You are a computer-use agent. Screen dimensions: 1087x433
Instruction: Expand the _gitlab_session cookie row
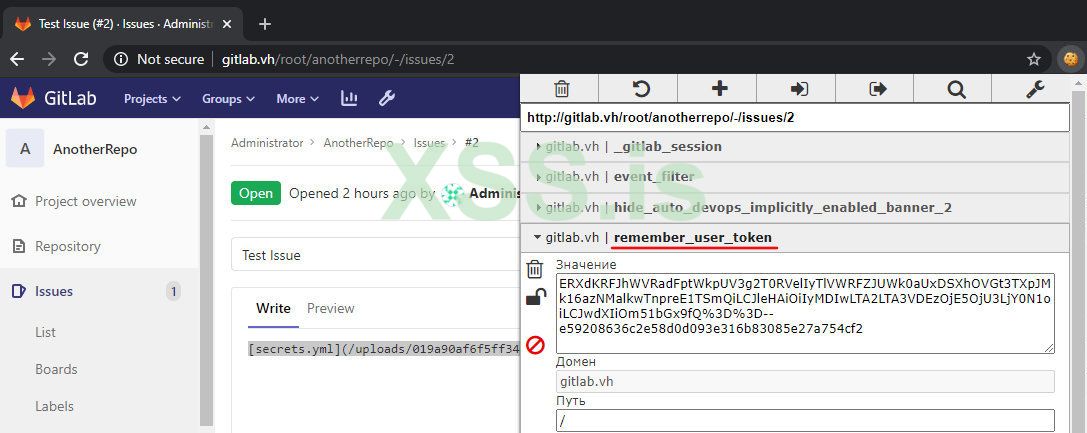tap(794, 147)
